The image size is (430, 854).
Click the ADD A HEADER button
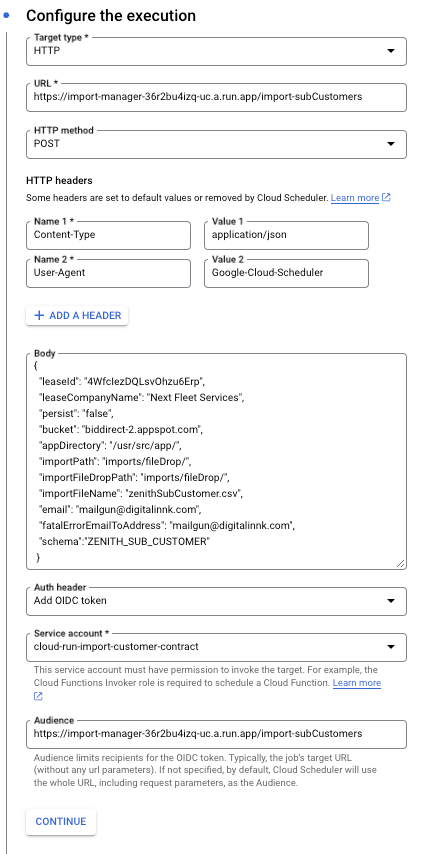(77, 315)
